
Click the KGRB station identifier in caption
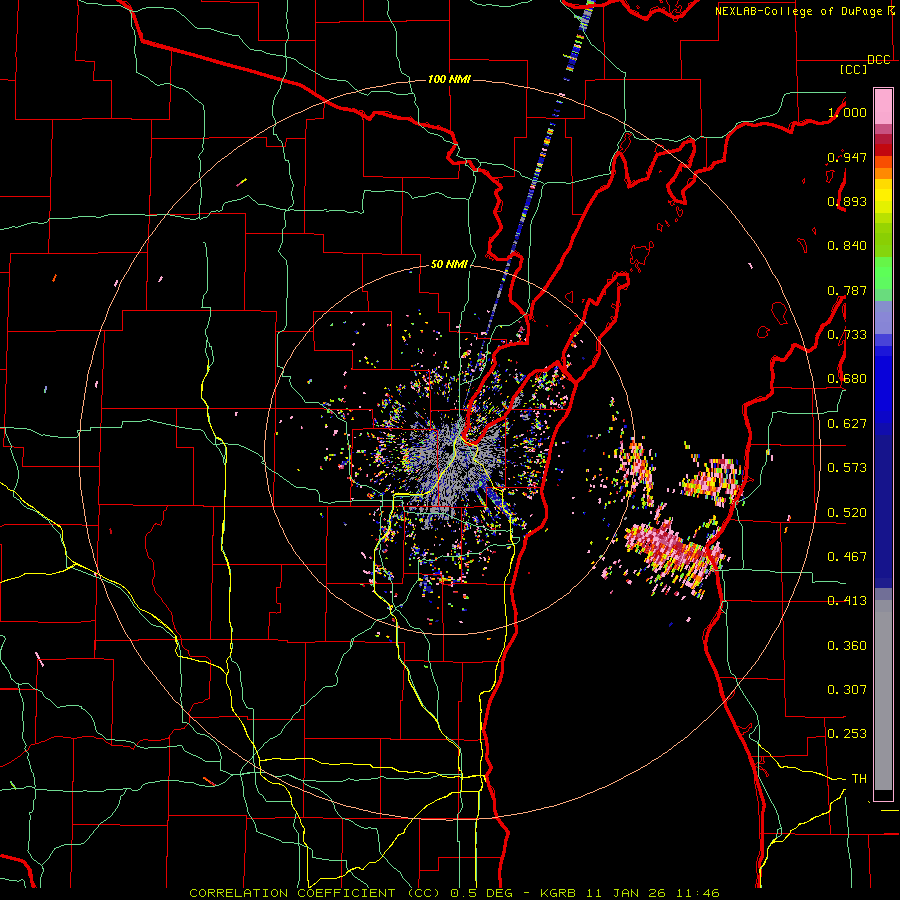(560, 893)
